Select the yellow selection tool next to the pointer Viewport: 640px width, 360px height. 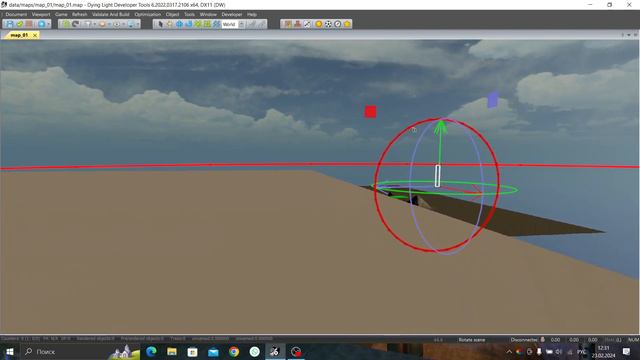pyautogui.click(x=170, y=24)
